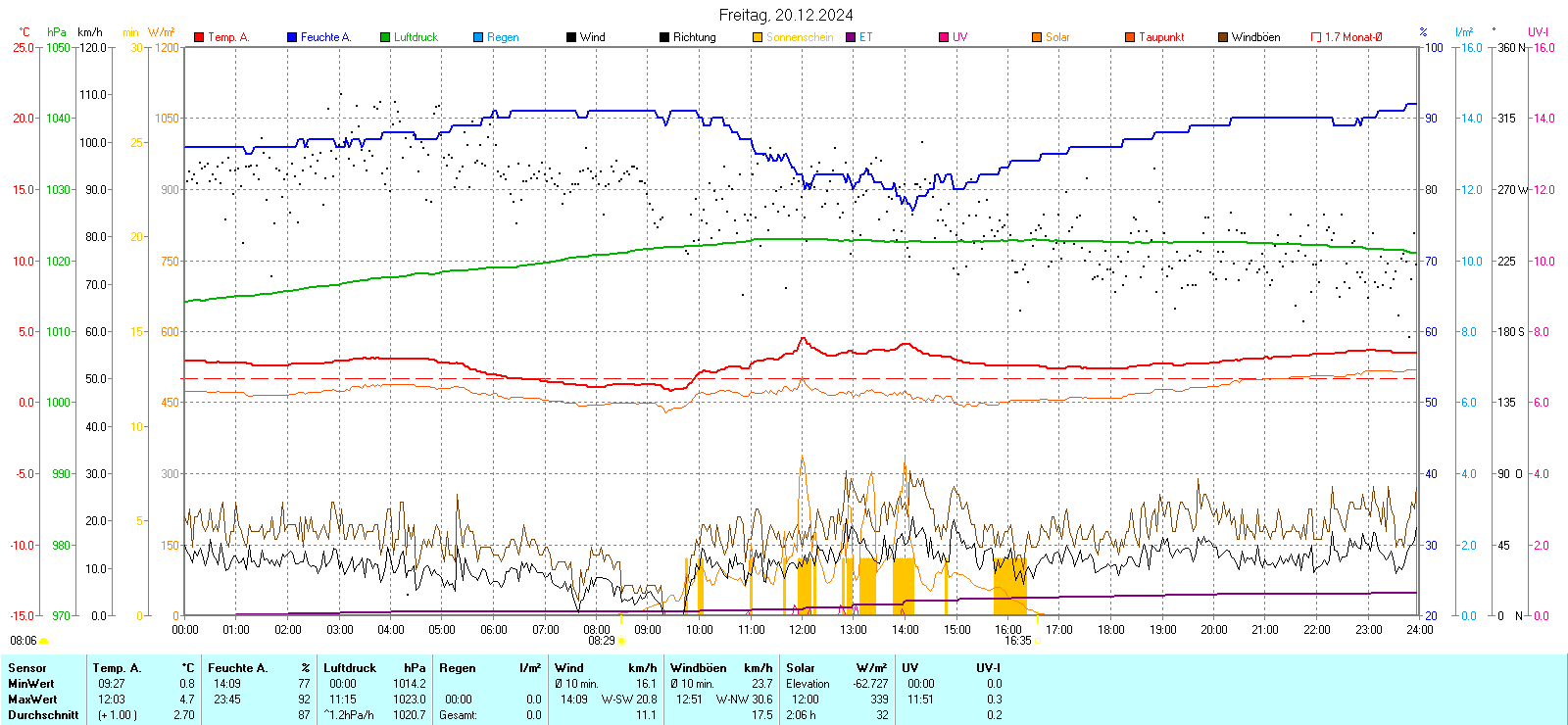Click the yellow Sonnenschein legend square
Screen dimensions: 1568x725
coord(758,37)
